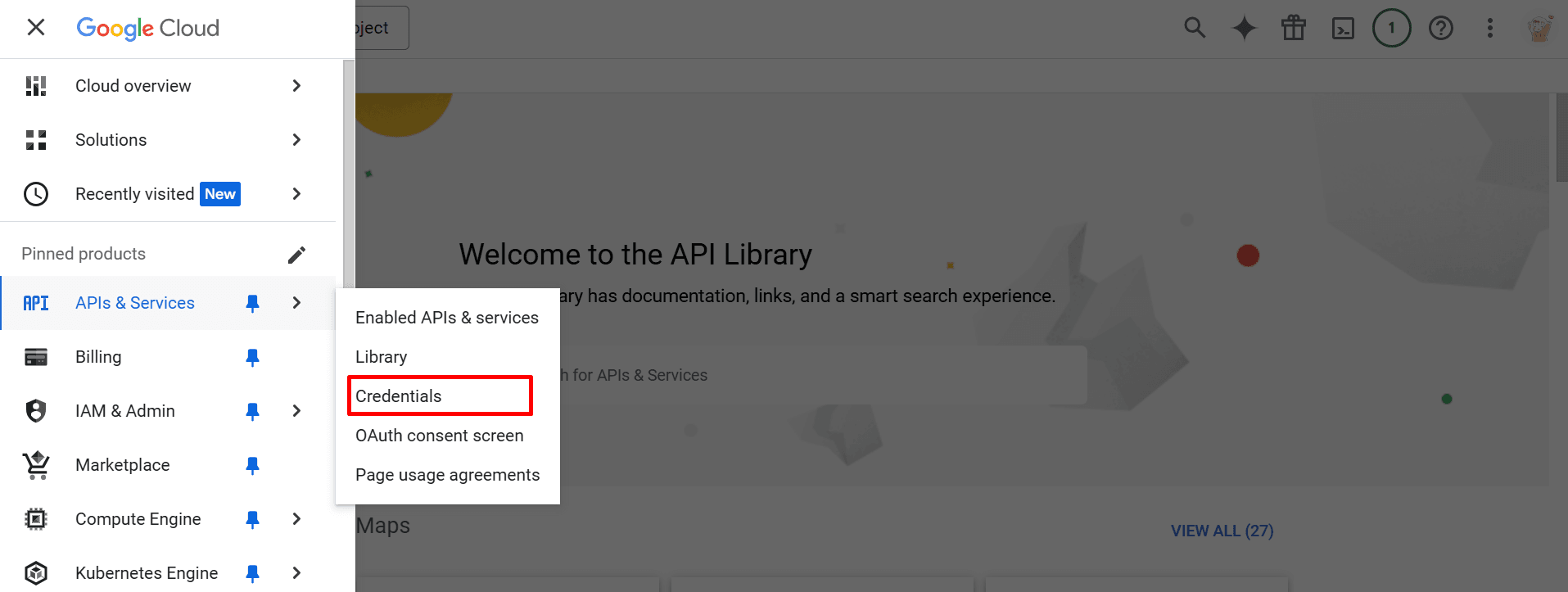The image size is (1568, 592).
Task: Select the Marketplace cart icon
Action: [36, 465]
